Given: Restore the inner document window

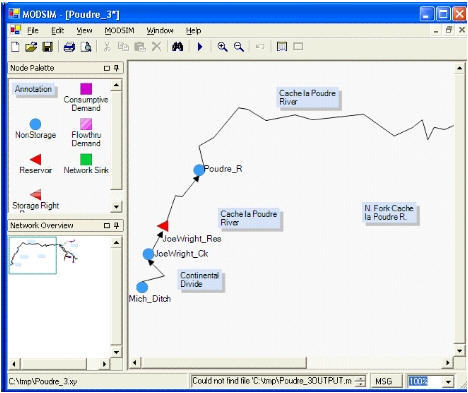Looking at the screenshot, I should (x=449, y=30).
